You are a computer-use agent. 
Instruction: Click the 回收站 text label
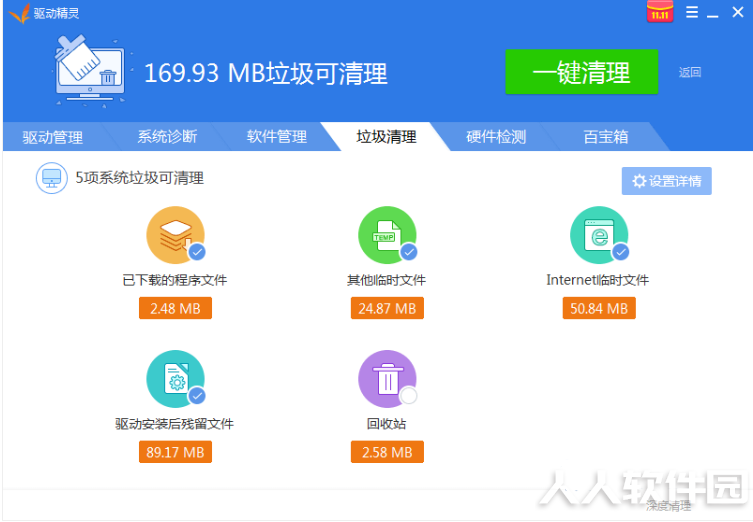pyautogui.click(x=387, y=424)
